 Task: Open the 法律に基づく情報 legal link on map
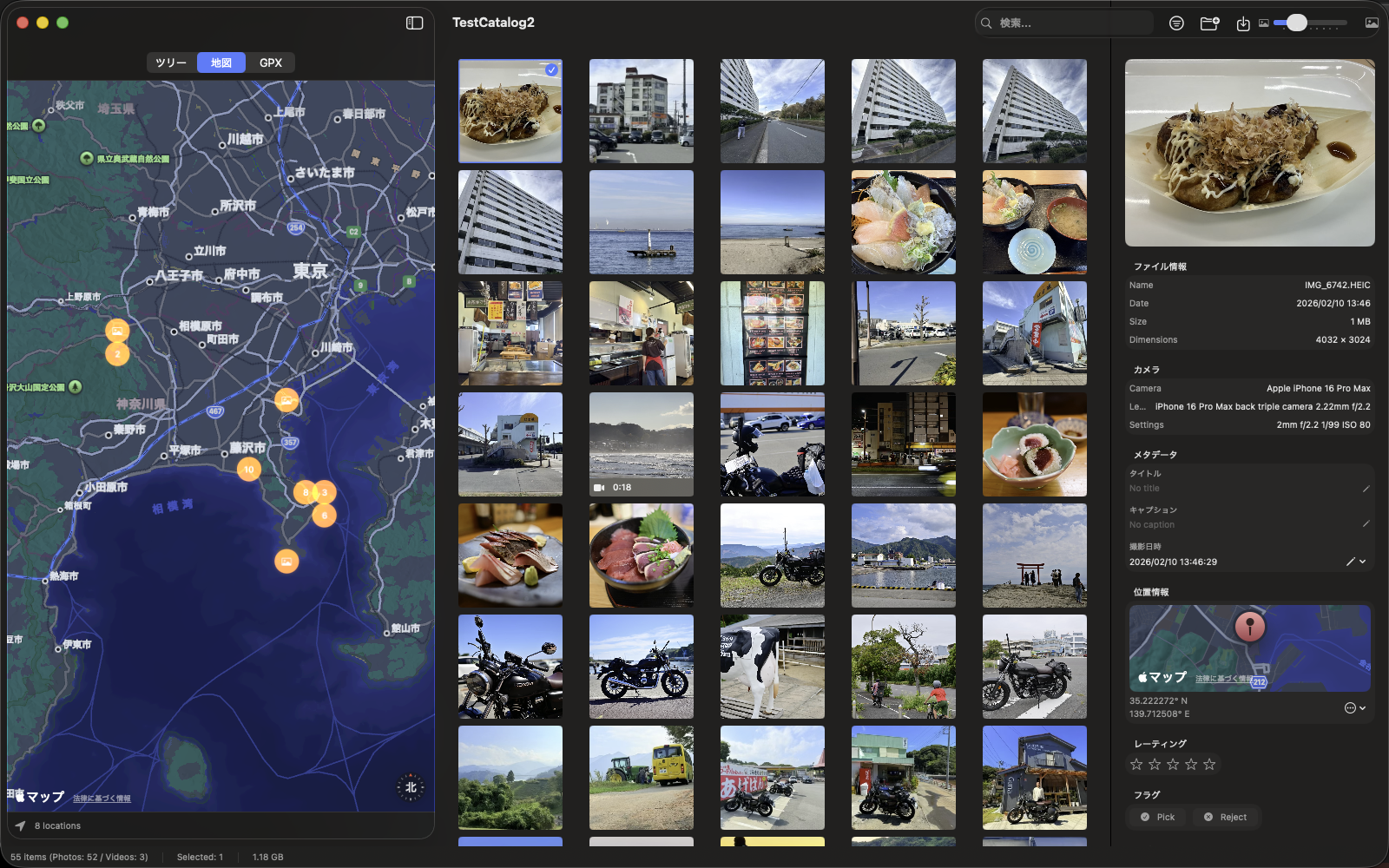(x=102, y=796)
